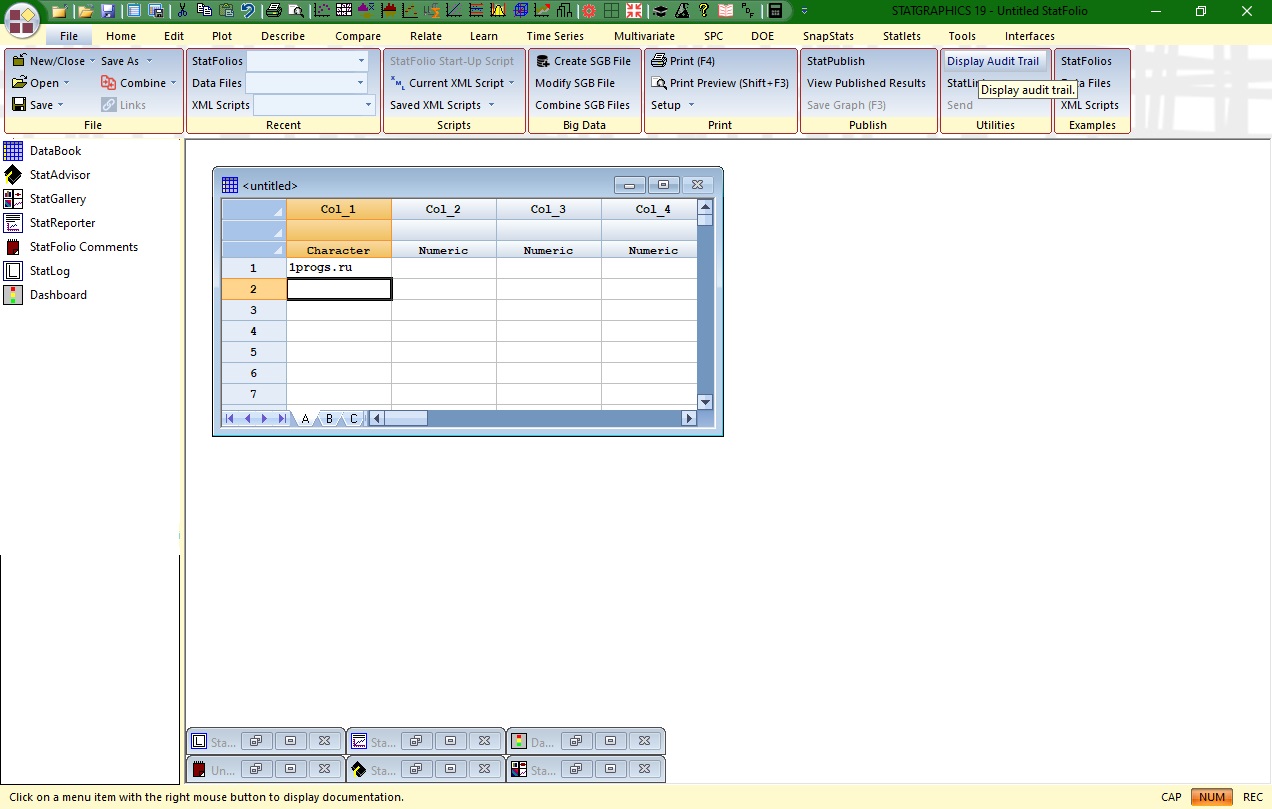Click the floppy disk save icon

coord(108,11)
